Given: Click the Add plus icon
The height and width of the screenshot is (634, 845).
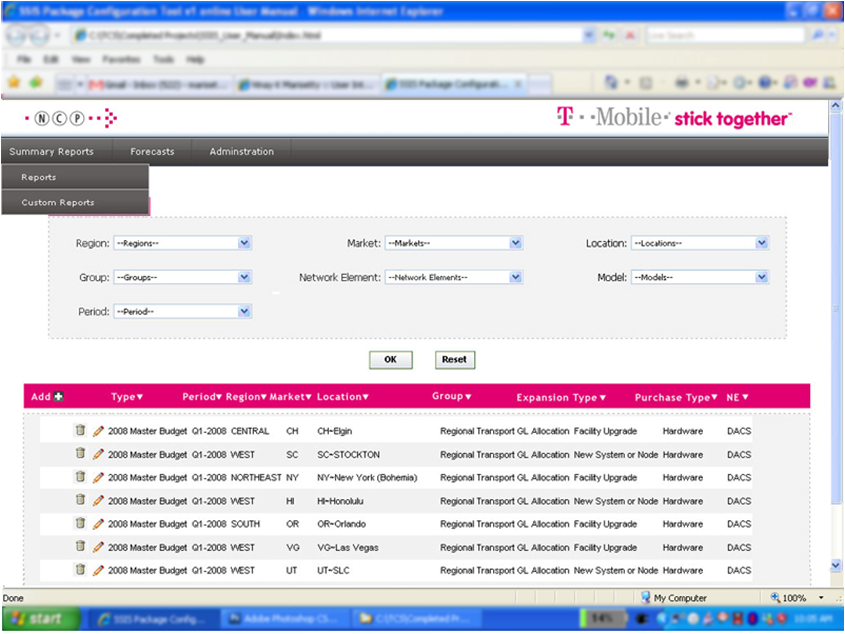Looking at the screenshot, I should click(59, 397).
